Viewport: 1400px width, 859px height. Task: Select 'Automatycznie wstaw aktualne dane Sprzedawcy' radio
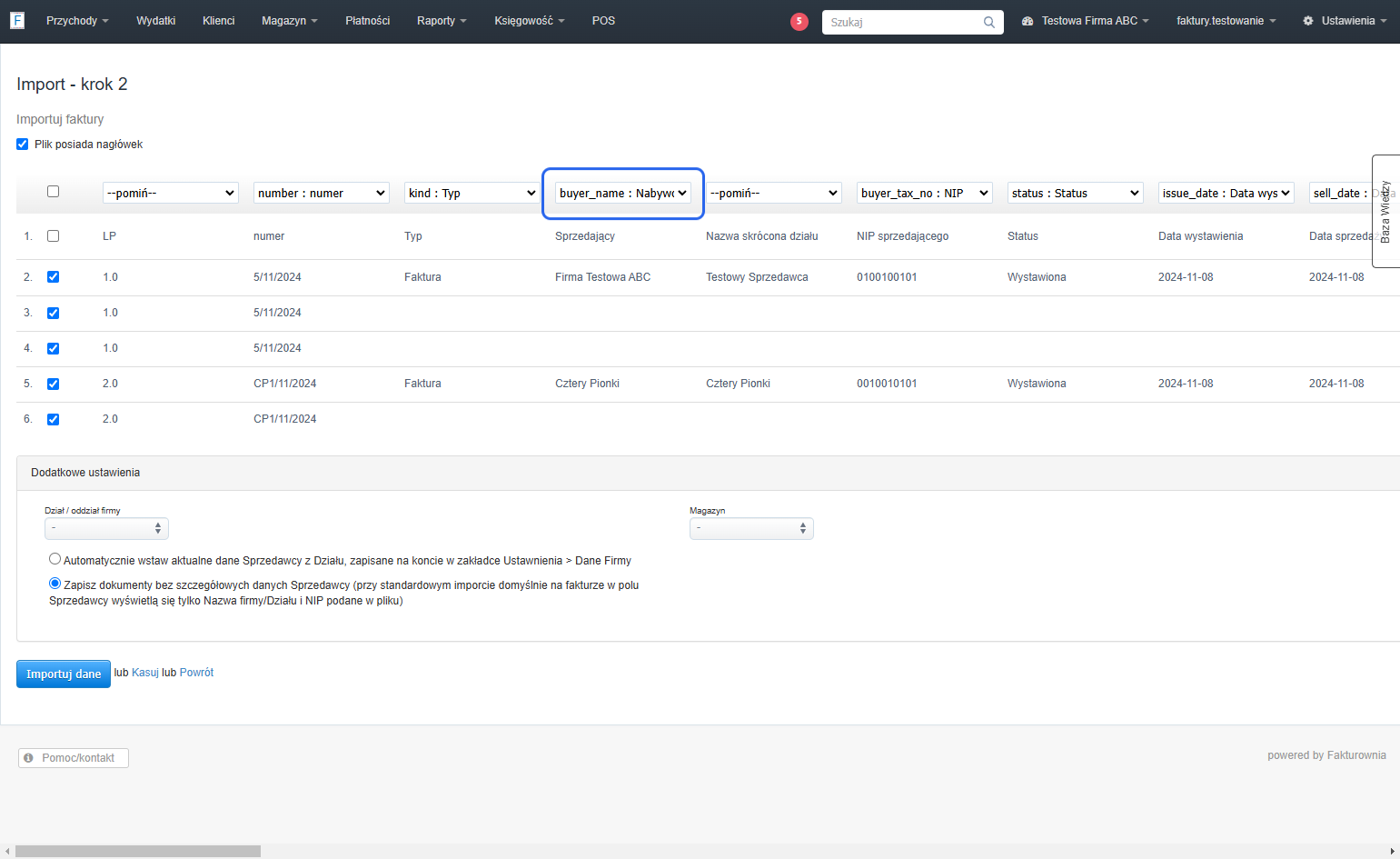[55, 559]
